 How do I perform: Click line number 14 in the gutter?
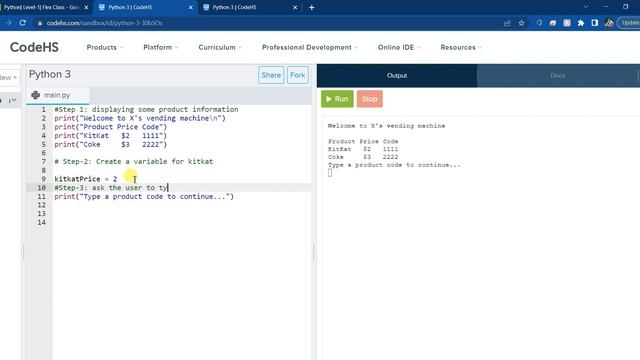[42, 222]
